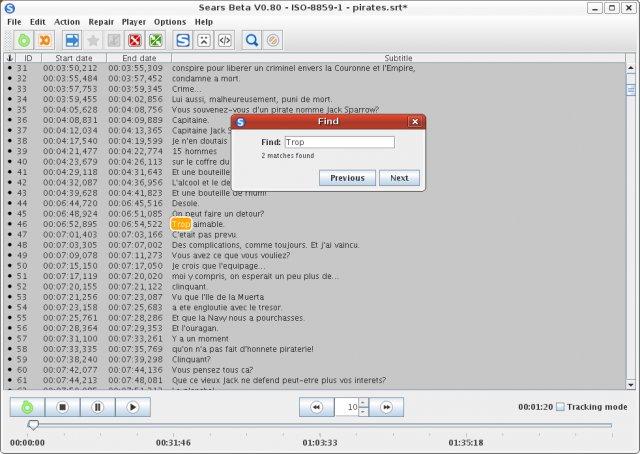Image resolution: width=640 pixels, height=454 pixels.
Task: Click the orange X-shaped toolbar icon
Action: [x=44, y=40]
